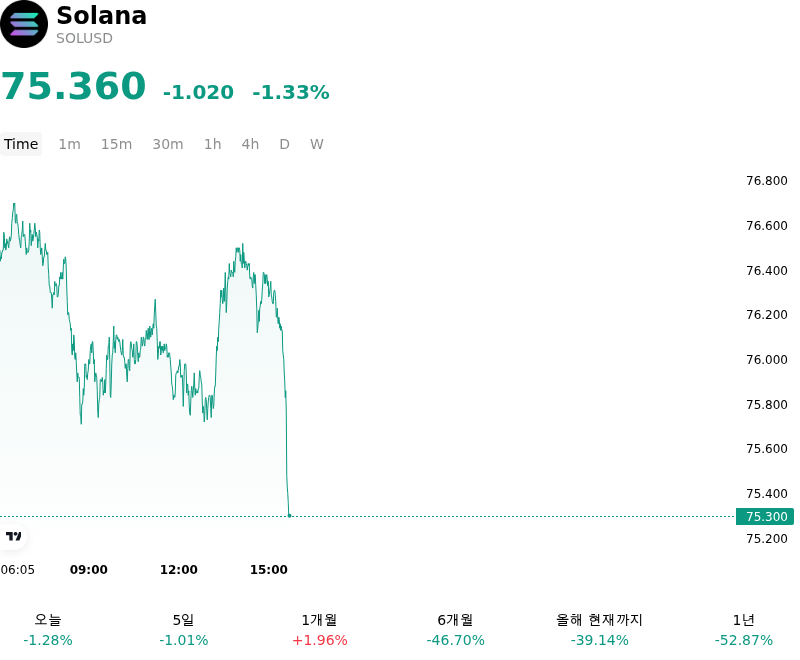
Task: Click the SOLUSD ticker symbol
Action: coord(84,38)
